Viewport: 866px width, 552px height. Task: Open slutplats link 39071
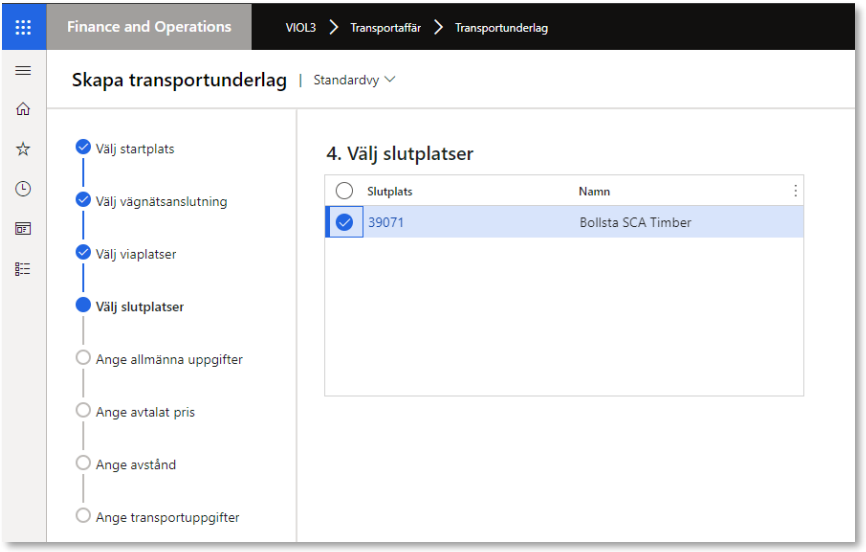point(386,222)
